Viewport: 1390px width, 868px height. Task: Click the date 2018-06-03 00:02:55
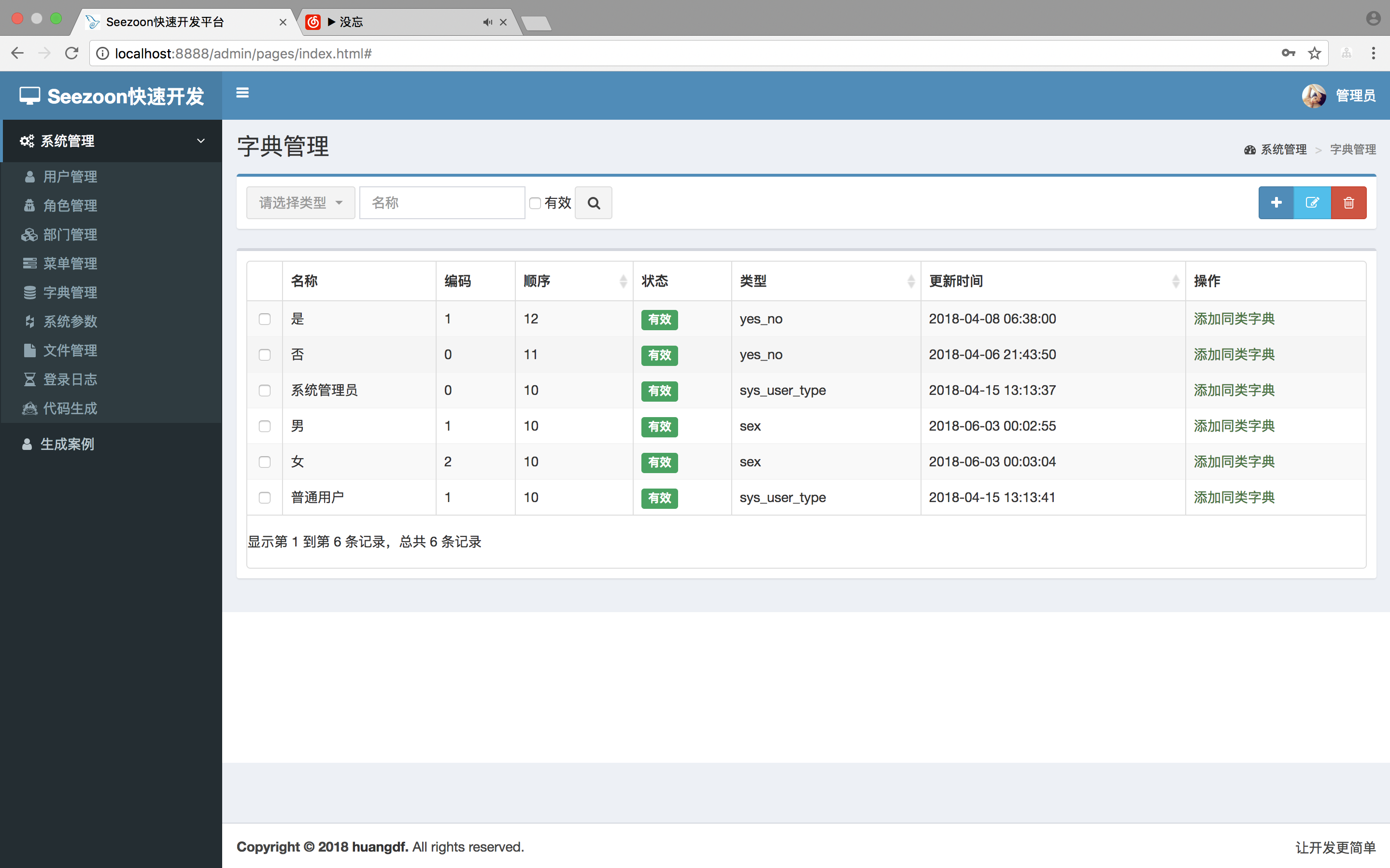coord(992,426)
